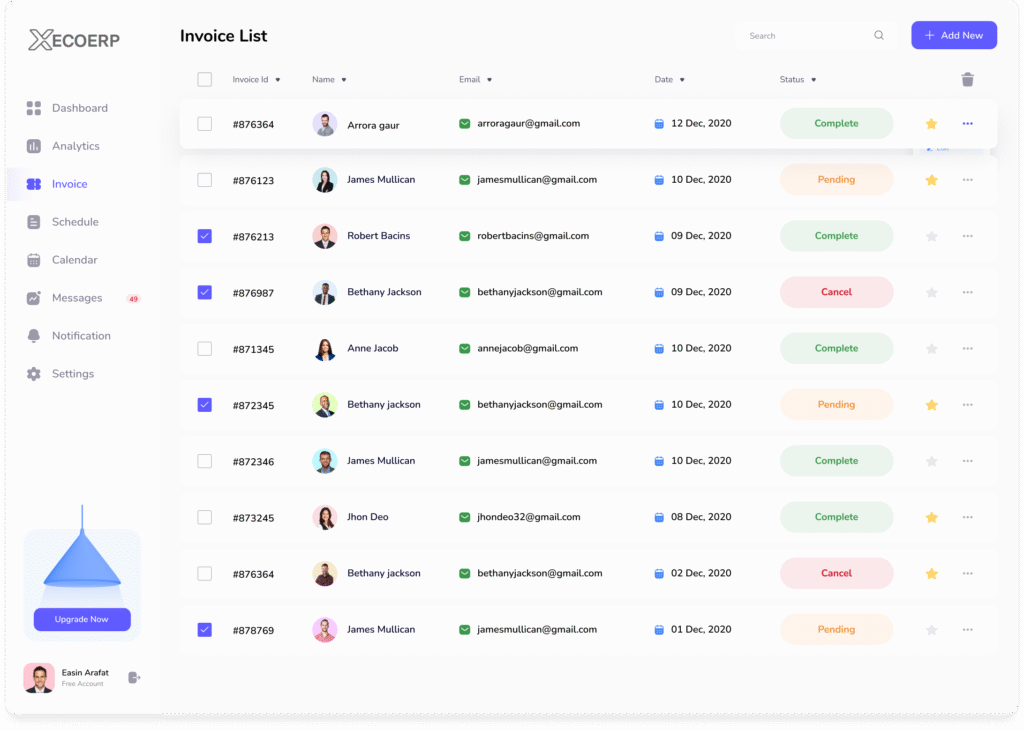Toggle the select-all checkbox in table header
This screenshot has height=731, width=1024.
[205, 80]
